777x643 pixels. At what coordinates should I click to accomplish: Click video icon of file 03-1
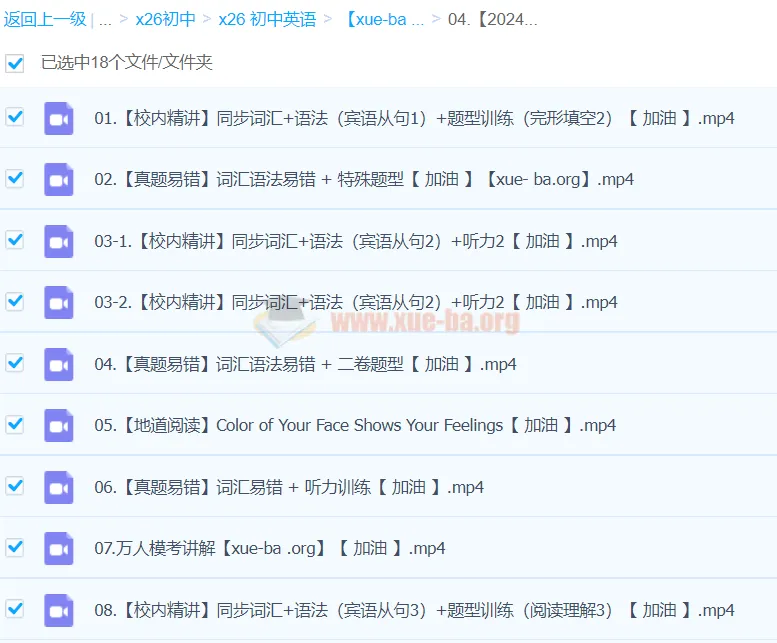click(x=59, y=241)
